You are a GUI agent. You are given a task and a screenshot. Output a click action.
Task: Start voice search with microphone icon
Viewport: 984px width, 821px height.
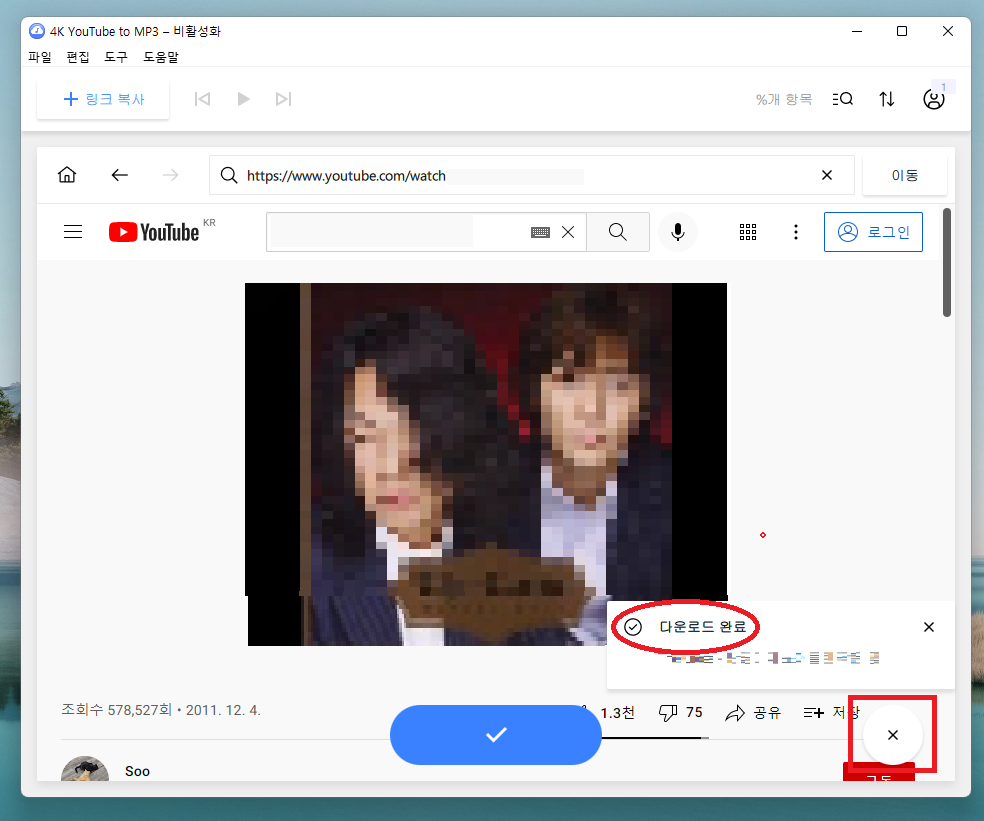[678, 232]
